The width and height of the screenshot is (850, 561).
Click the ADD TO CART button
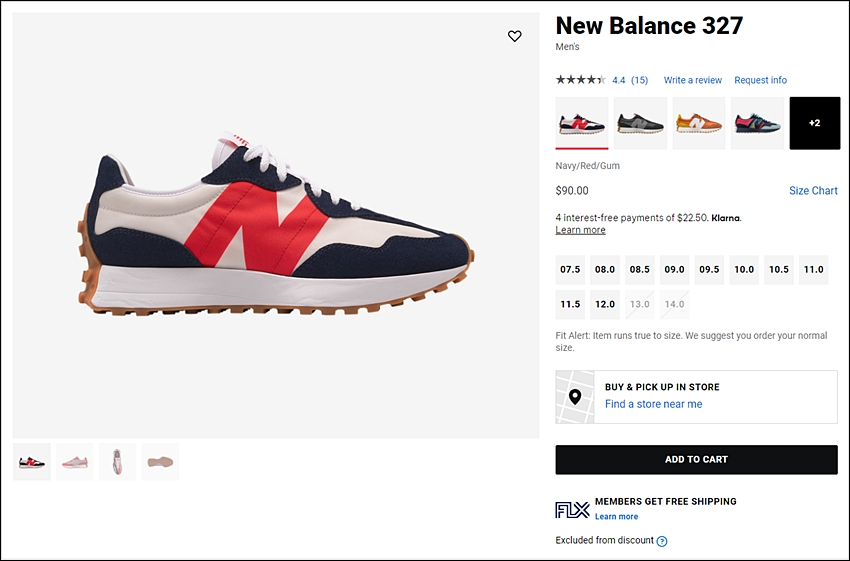(697, 460)
